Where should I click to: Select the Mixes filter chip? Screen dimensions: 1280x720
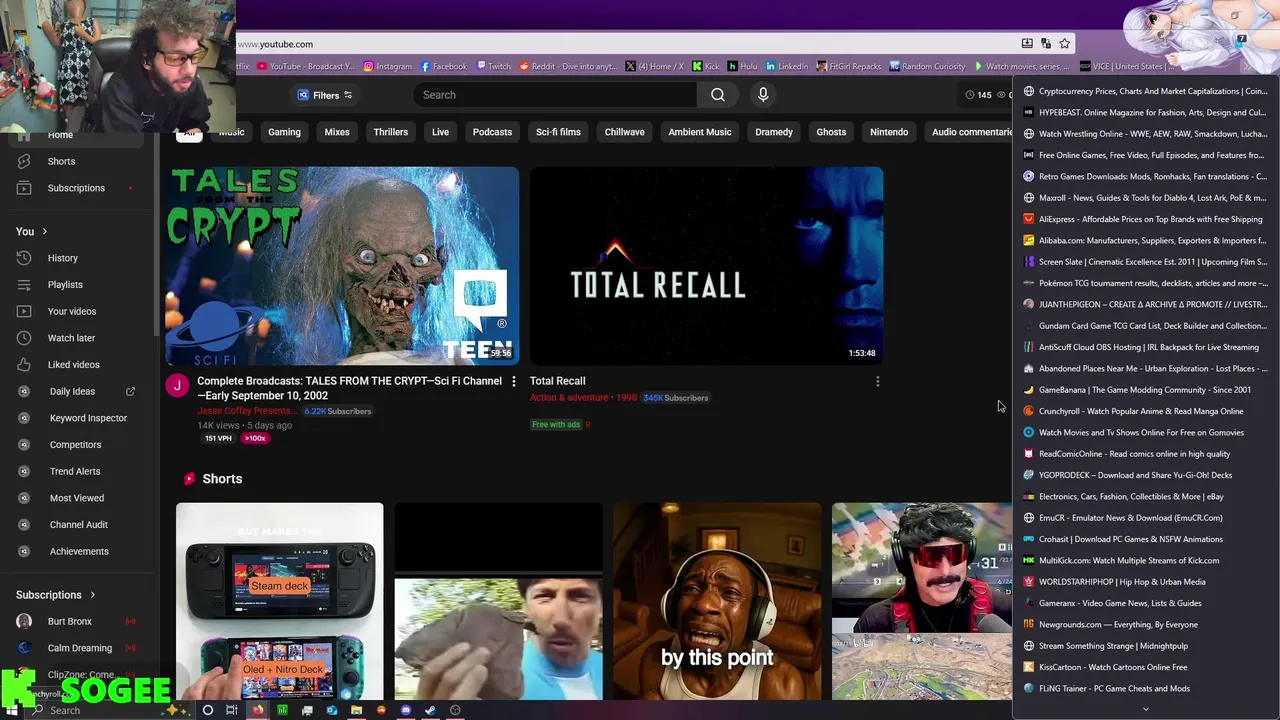(337, 132)
